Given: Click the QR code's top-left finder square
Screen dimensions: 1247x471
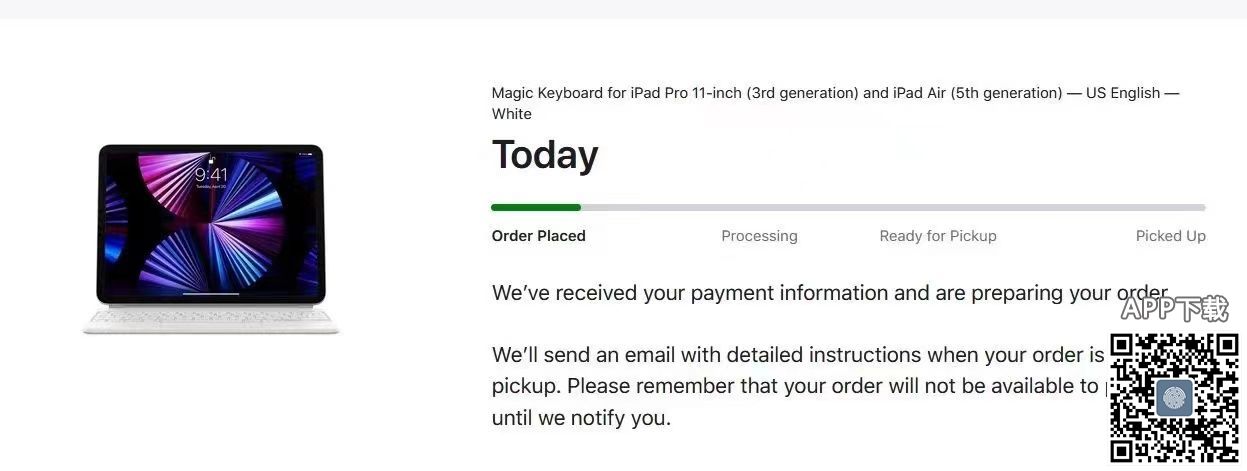Looking at the screenshot, I should coord(1123,348).
